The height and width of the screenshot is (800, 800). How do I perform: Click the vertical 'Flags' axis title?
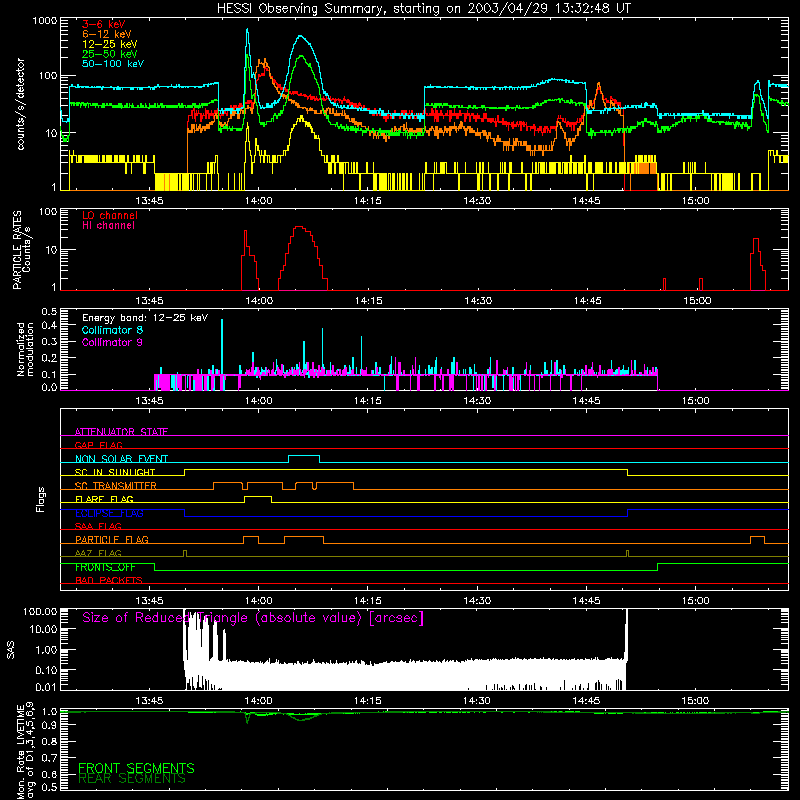[x=41, y=499]
